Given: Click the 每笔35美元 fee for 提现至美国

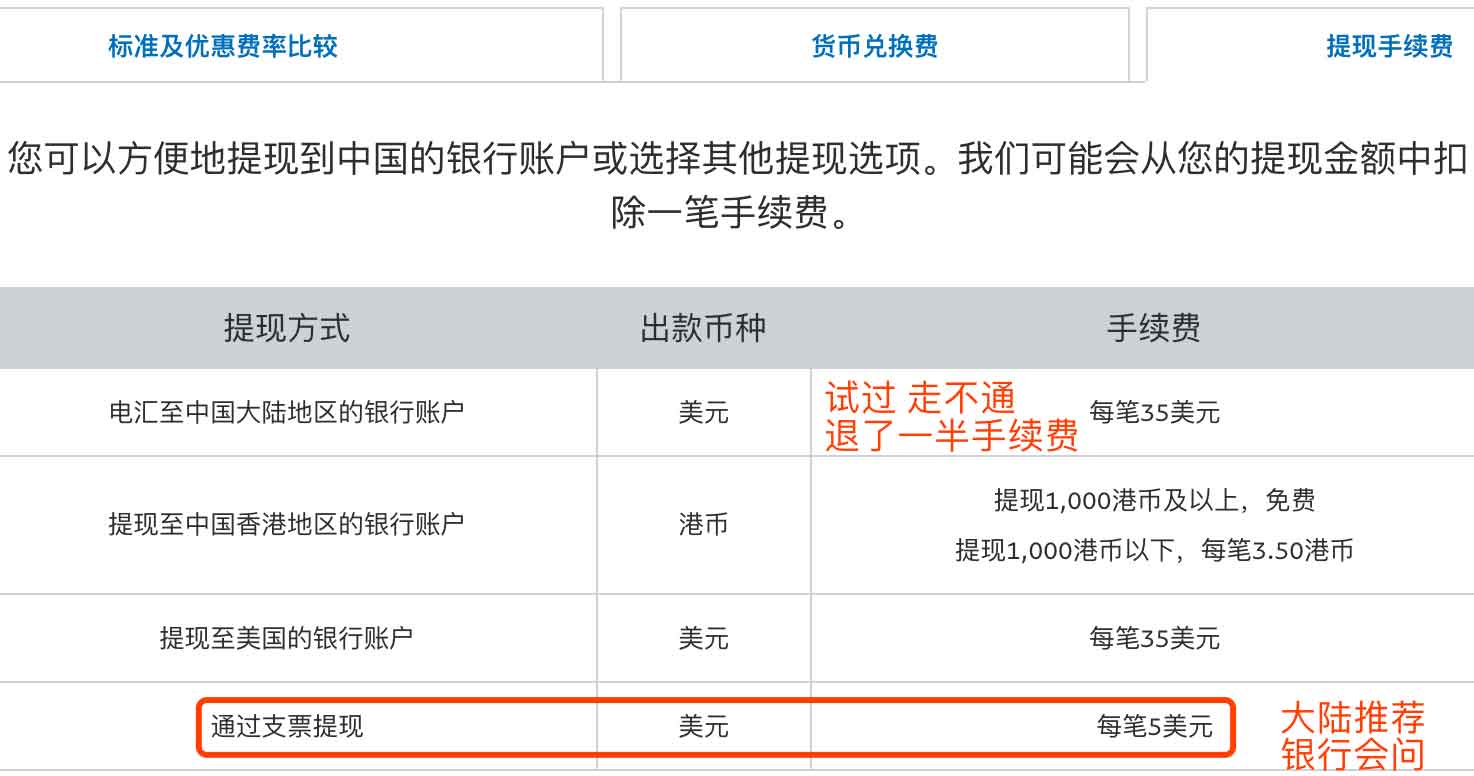Looking at the screenshot, I should click(x=1155, y=638).
